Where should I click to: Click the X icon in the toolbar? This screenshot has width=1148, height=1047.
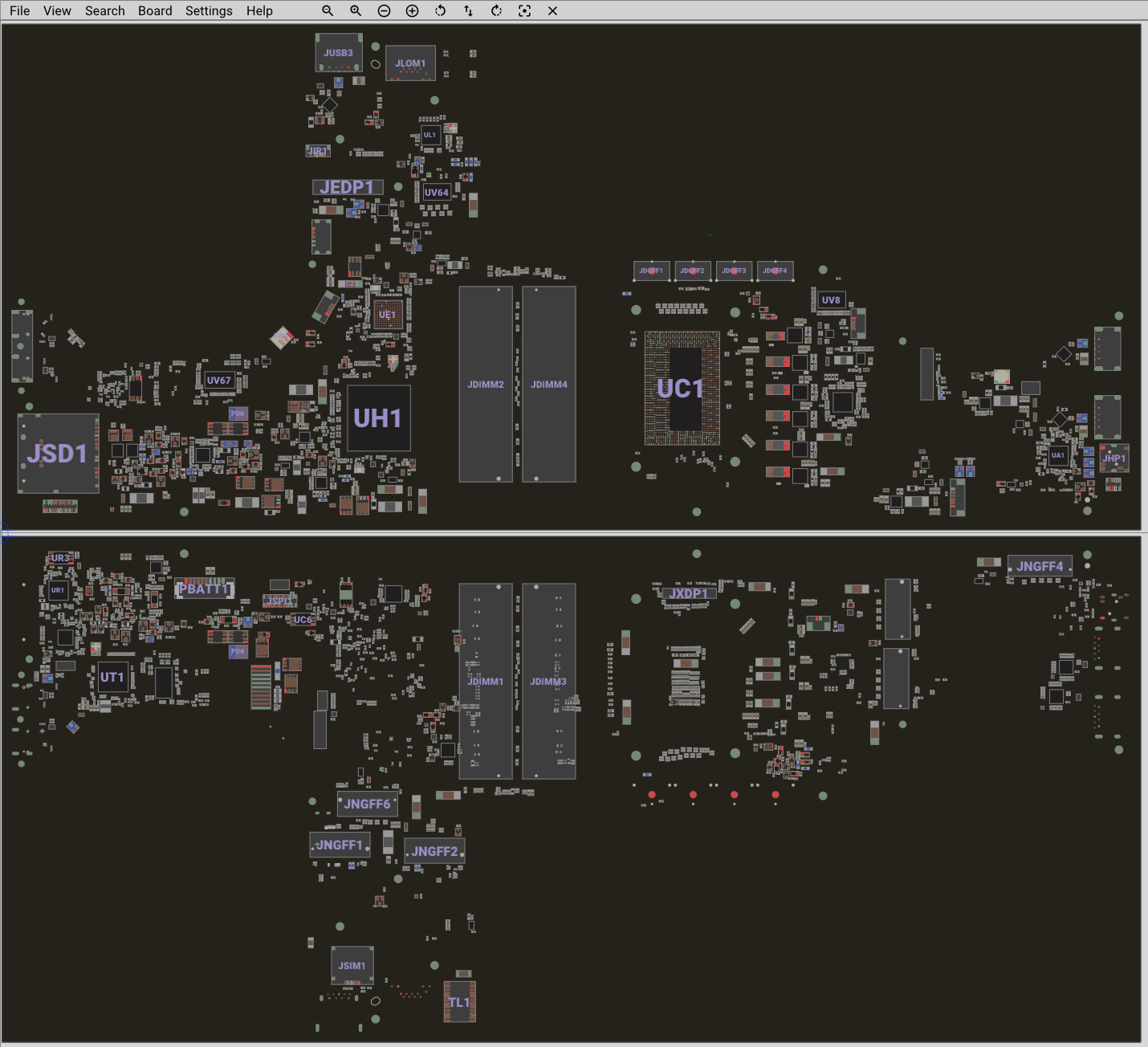(x=552, y=10)
